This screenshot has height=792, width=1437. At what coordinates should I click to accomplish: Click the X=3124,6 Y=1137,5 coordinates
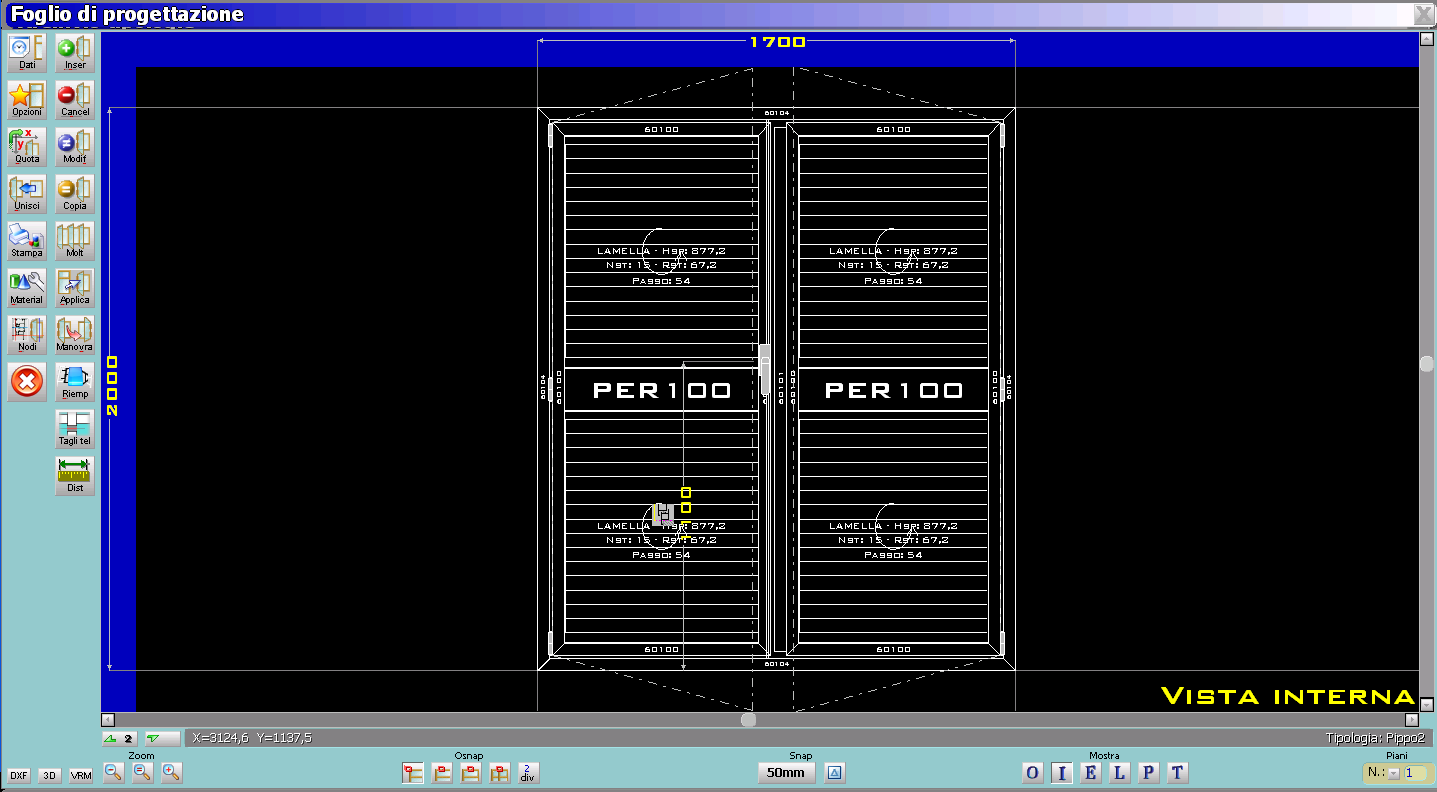[251, 738]
